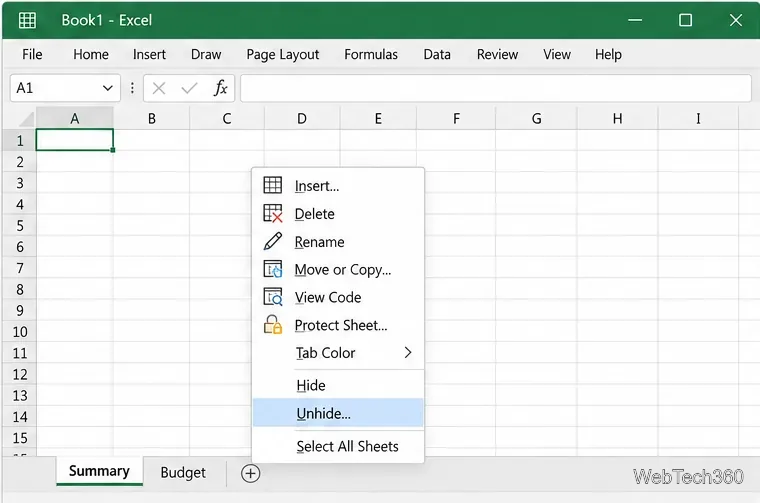This screenshot has width=760, height=503.
Task: Open the Review tab
Action: 497,54
